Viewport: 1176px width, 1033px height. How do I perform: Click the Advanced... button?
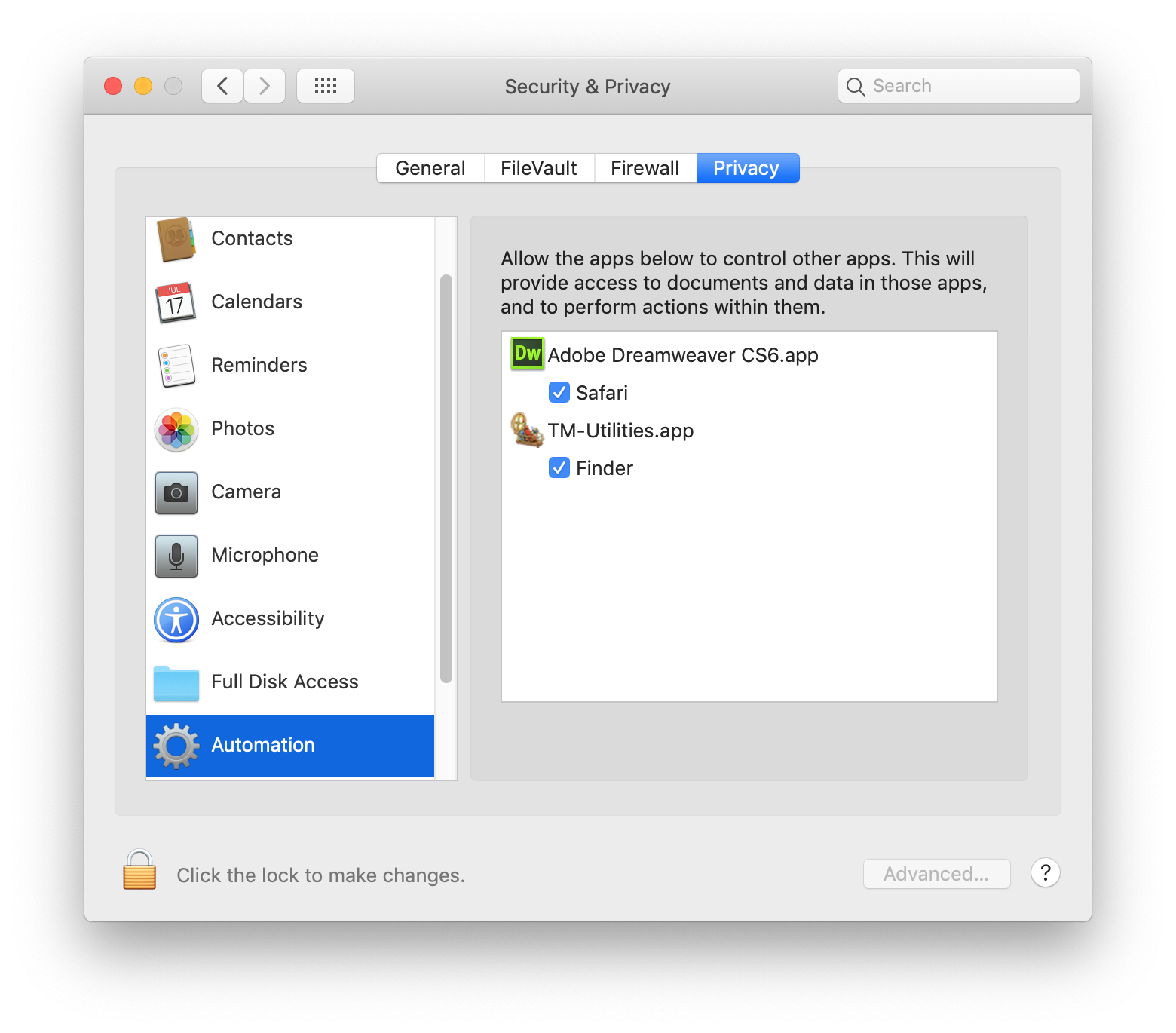[936, 874]
